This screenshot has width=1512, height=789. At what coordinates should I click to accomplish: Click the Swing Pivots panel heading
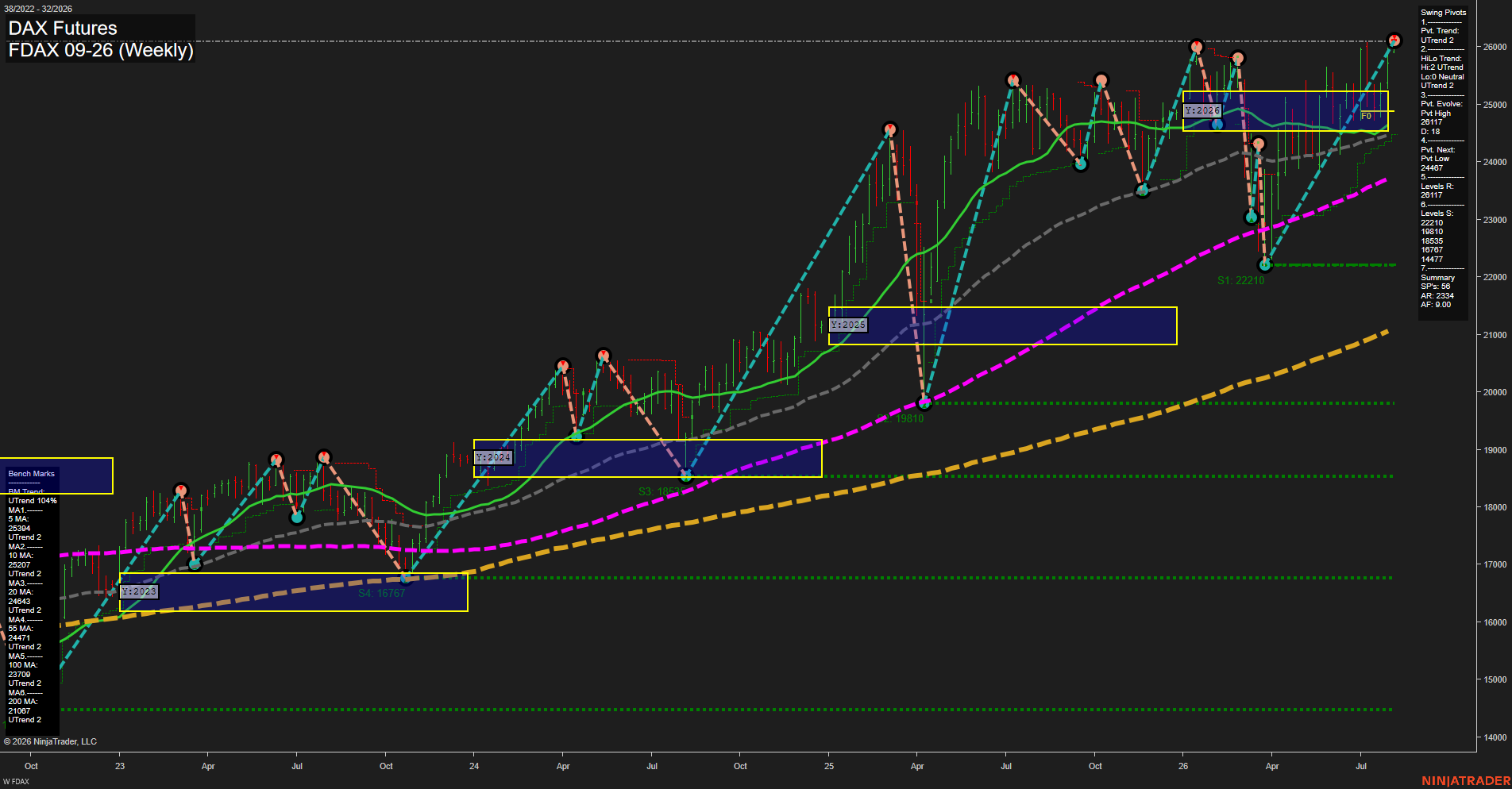click(x=1443, y=13)
